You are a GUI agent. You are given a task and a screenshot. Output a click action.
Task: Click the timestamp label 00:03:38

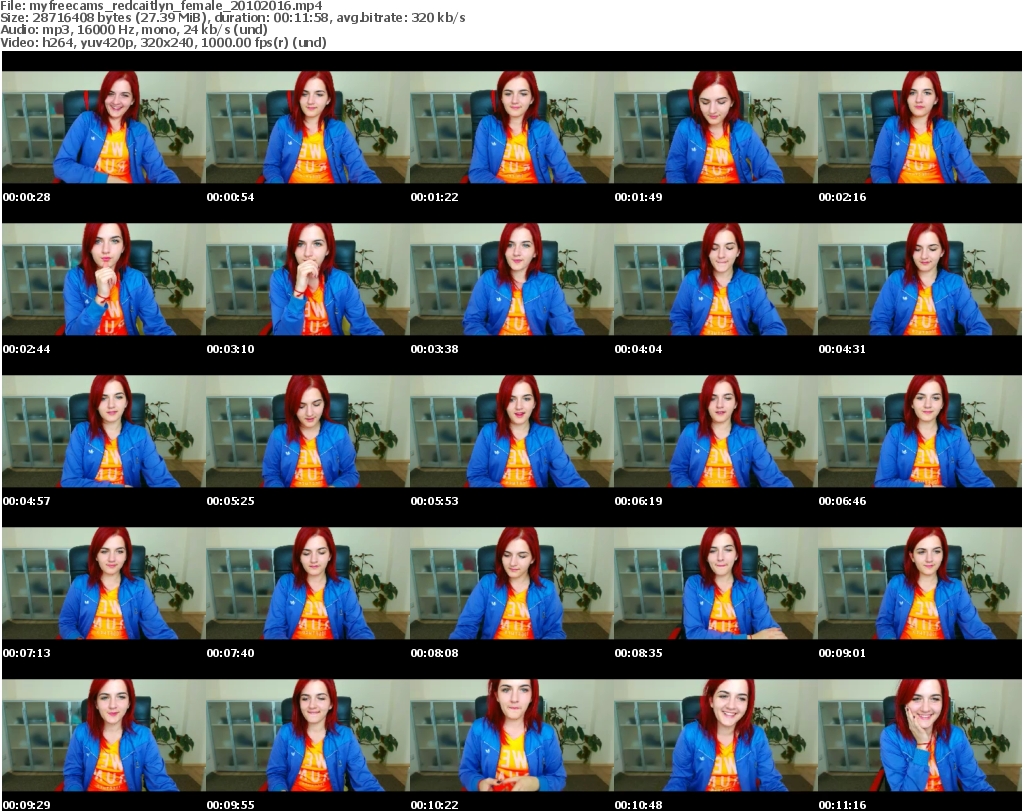coord(434,349)
